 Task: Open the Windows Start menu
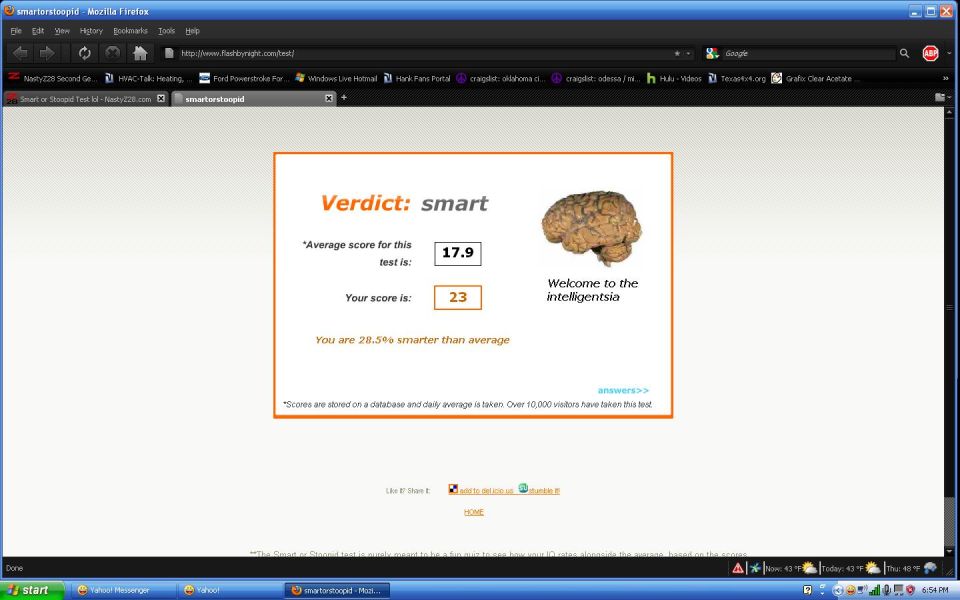pos(32,590)
